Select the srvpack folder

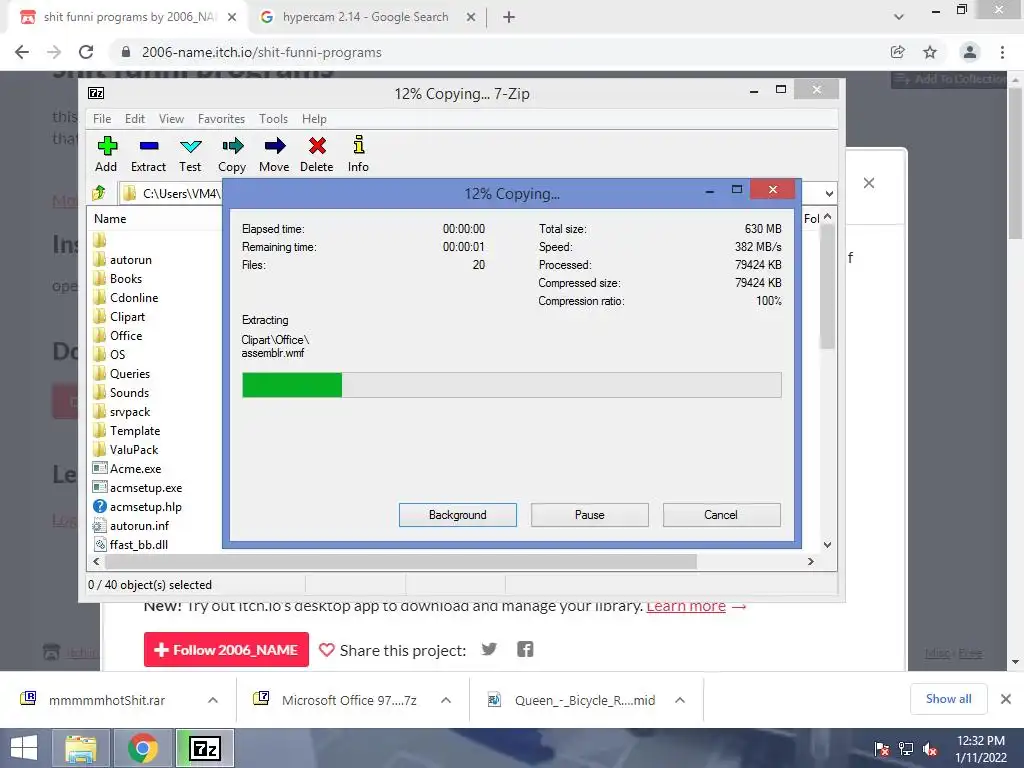(121, 411)
